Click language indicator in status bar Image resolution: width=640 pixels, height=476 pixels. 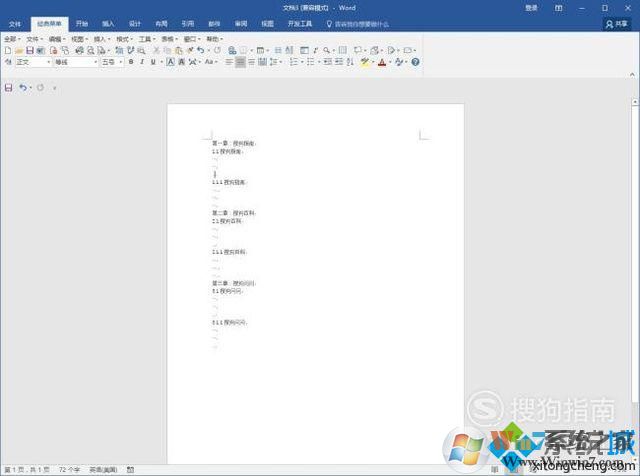click(103, 470)
